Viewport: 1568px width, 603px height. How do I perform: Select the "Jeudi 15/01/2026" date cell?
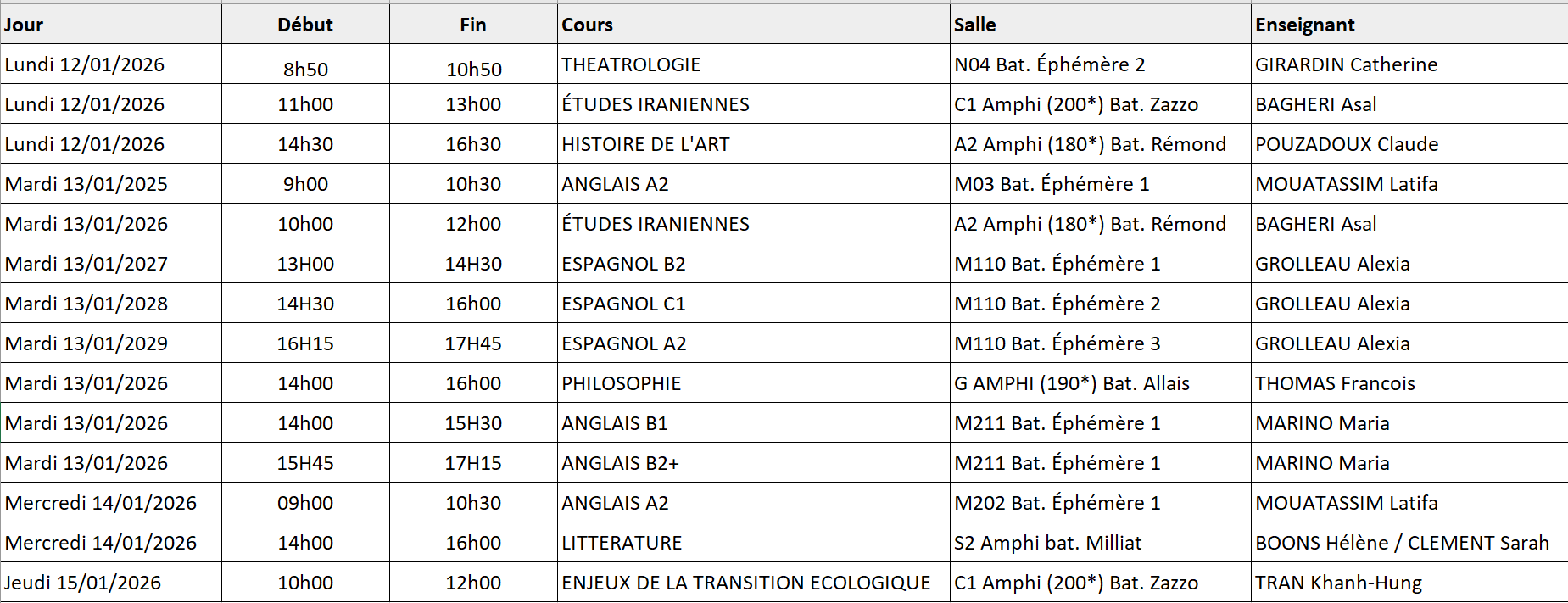(x=83, y=583)
